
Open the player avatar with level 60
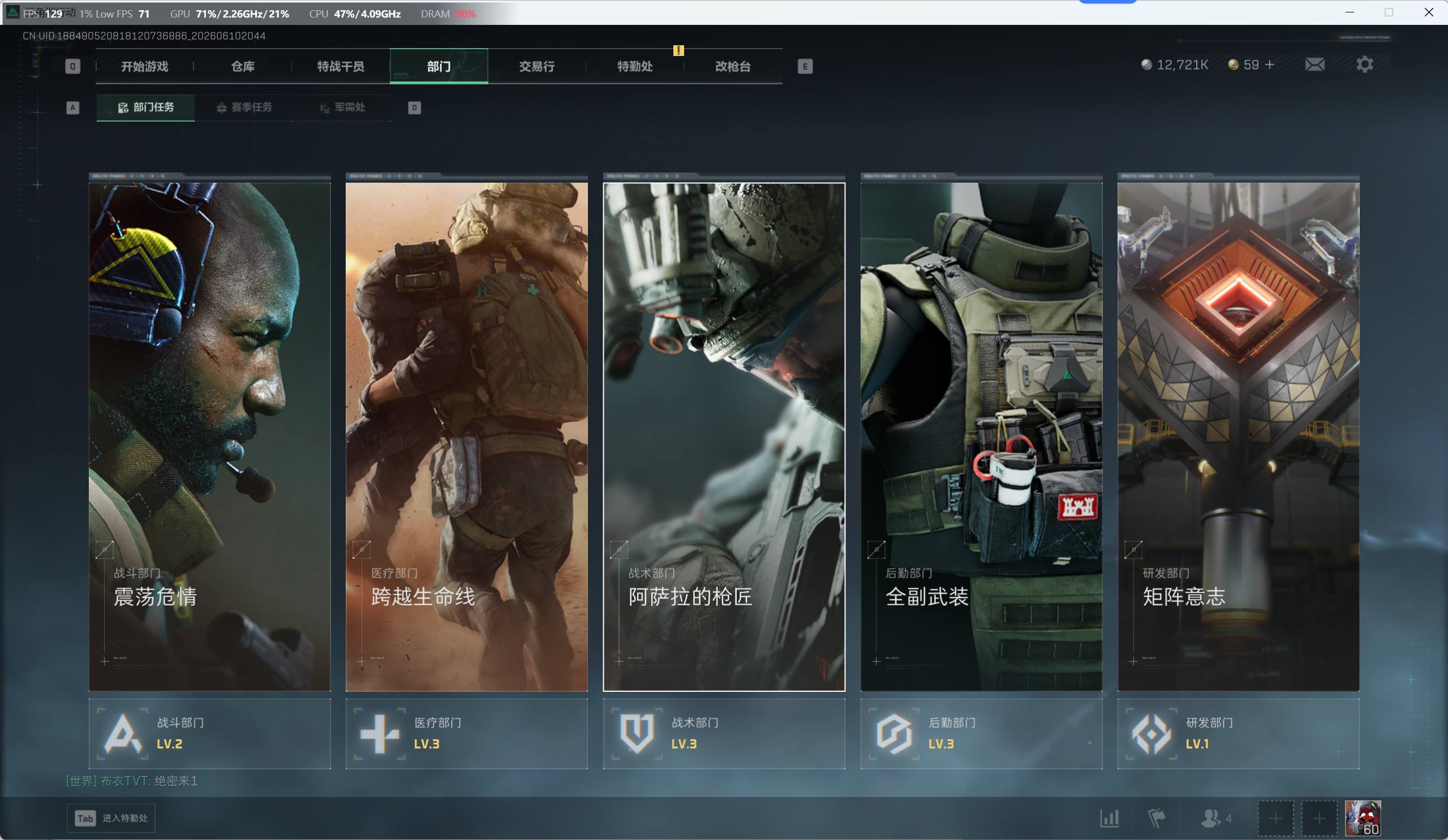click(x=1363, y=818)
